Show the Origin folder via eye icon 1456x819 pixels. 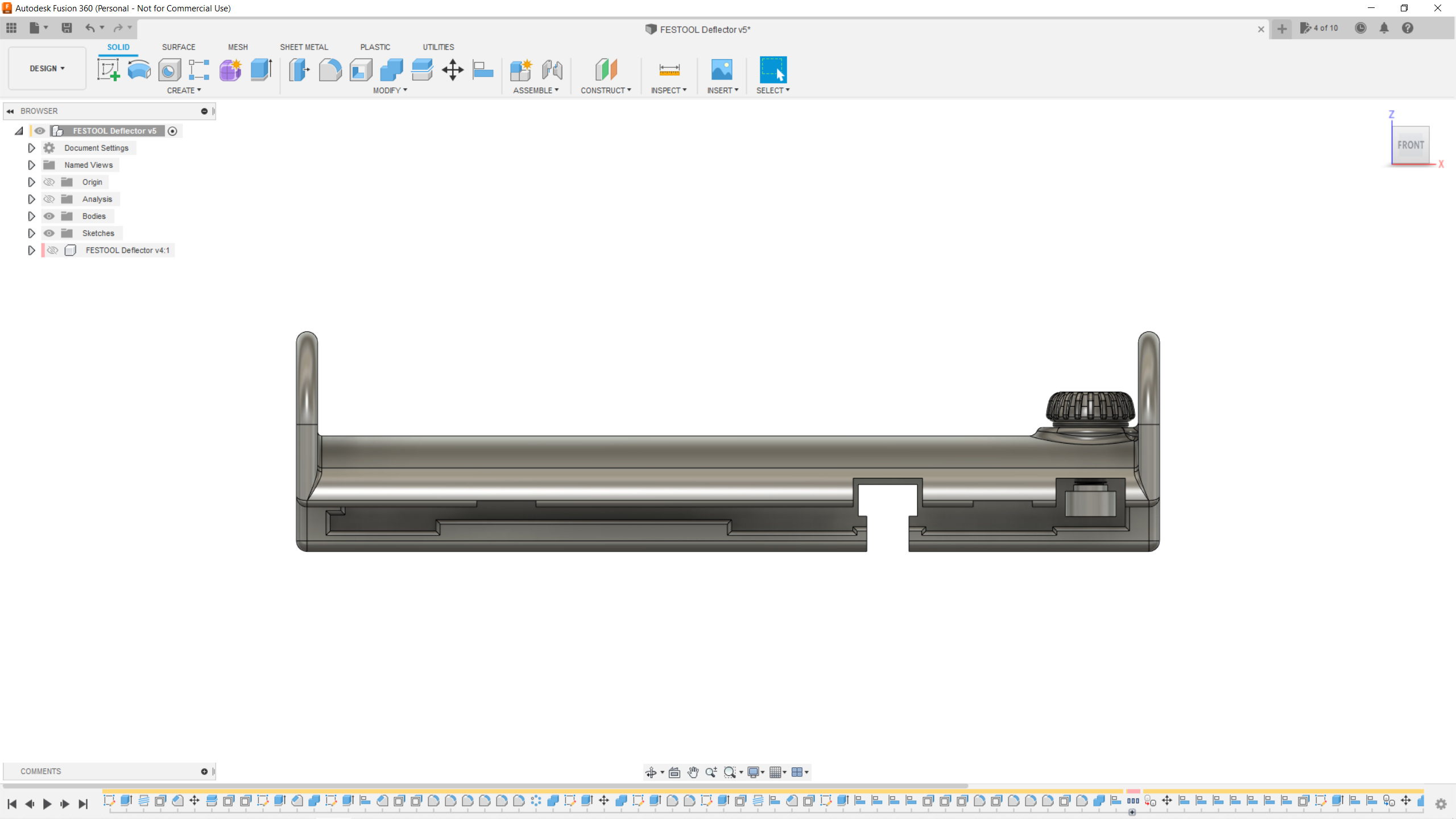tap(49, 182)
